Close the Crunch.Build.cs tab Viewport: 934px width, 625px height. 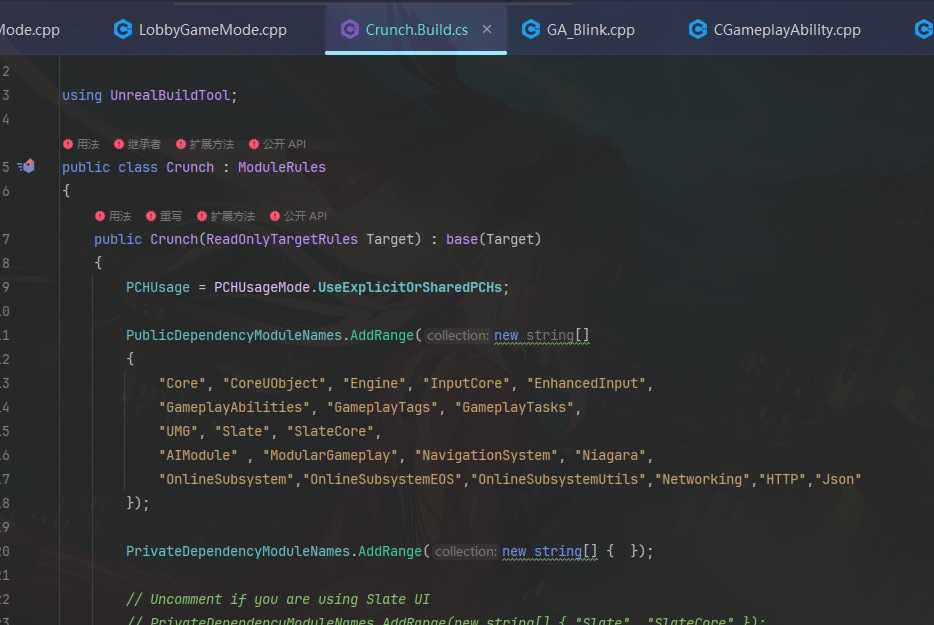(487, 29)
